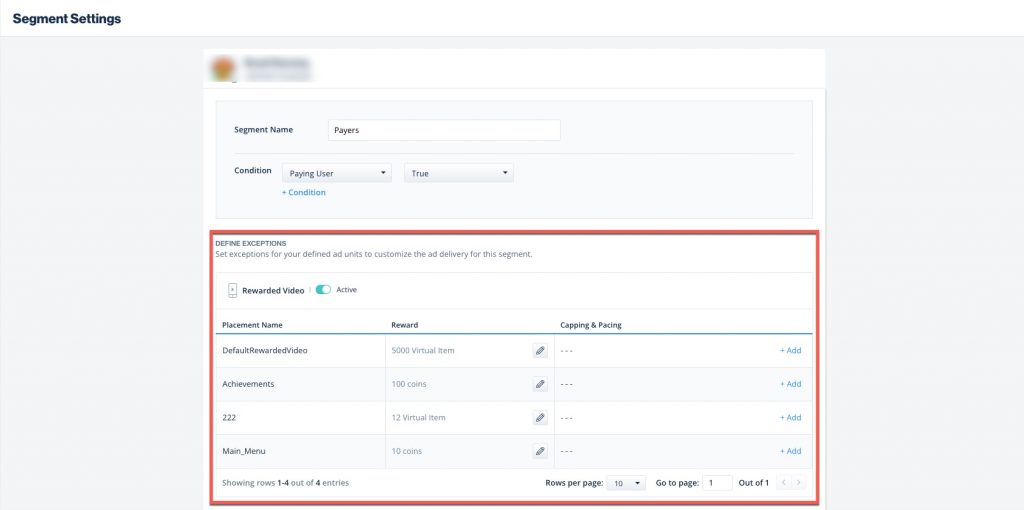Click the Go to page number field
Screen dimensions: 1024x510
point(717,483)
